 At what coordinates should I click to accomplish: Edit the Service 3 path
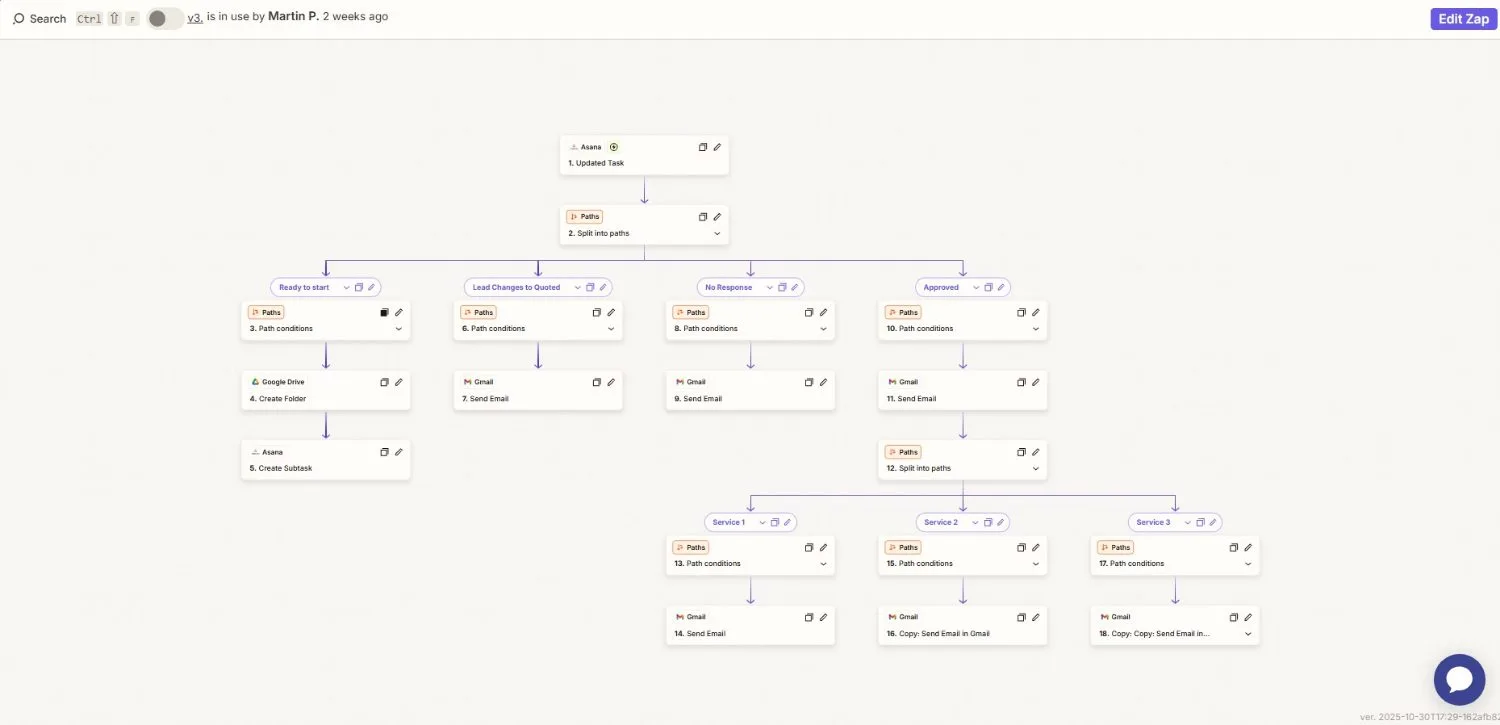pyautogui.click(x=1212, y=522)
